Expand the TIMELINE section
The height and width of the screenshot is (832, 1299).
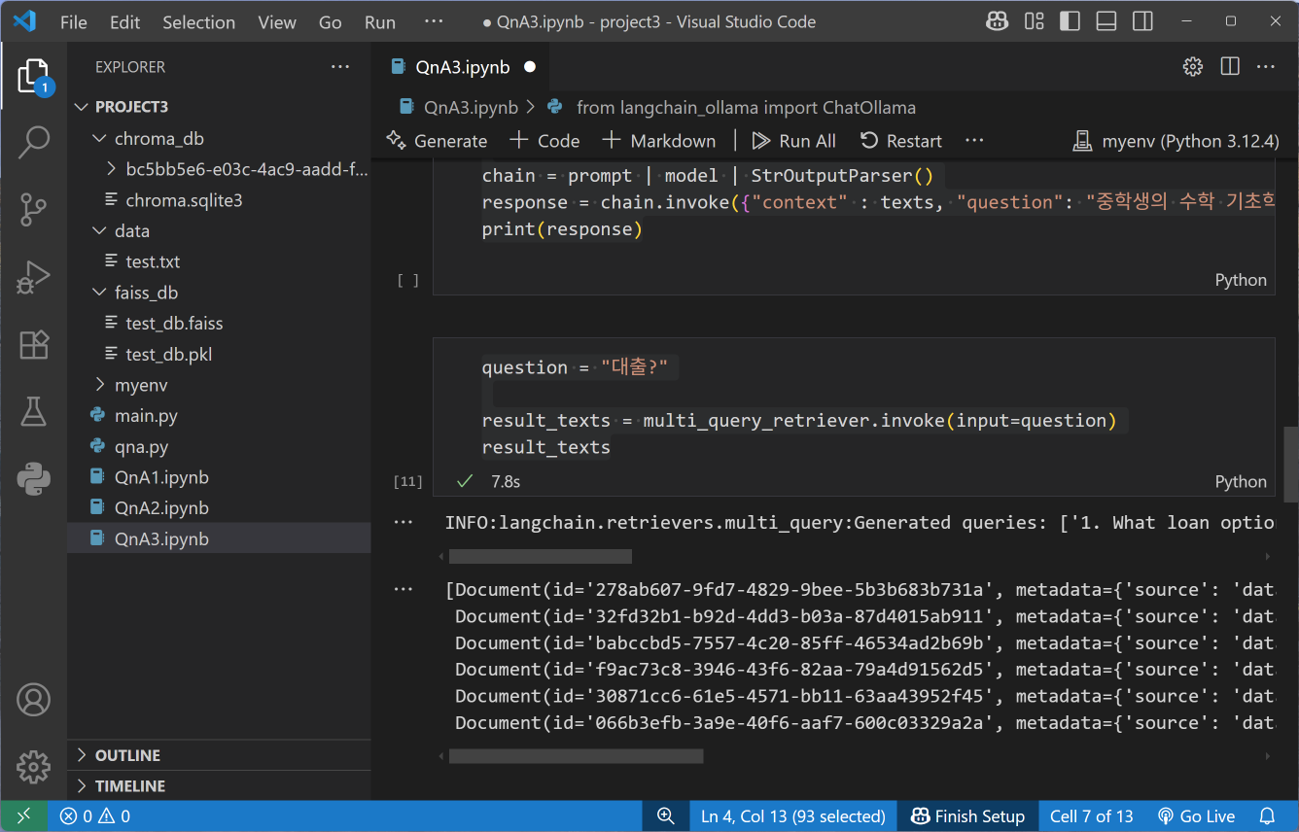pos(220,786)
